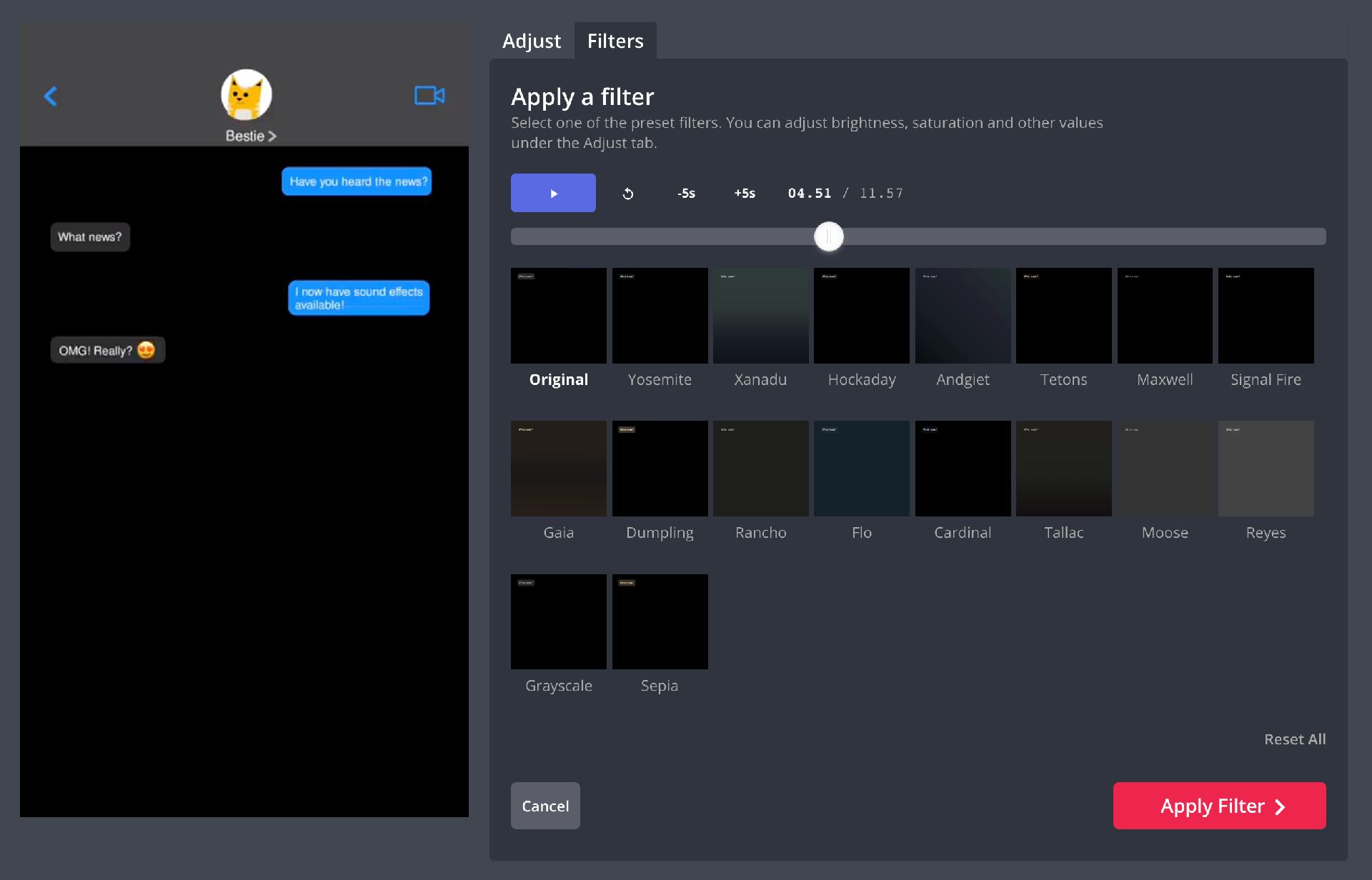
Task: Switch to the Adjust tab
Action: [531, 40]
